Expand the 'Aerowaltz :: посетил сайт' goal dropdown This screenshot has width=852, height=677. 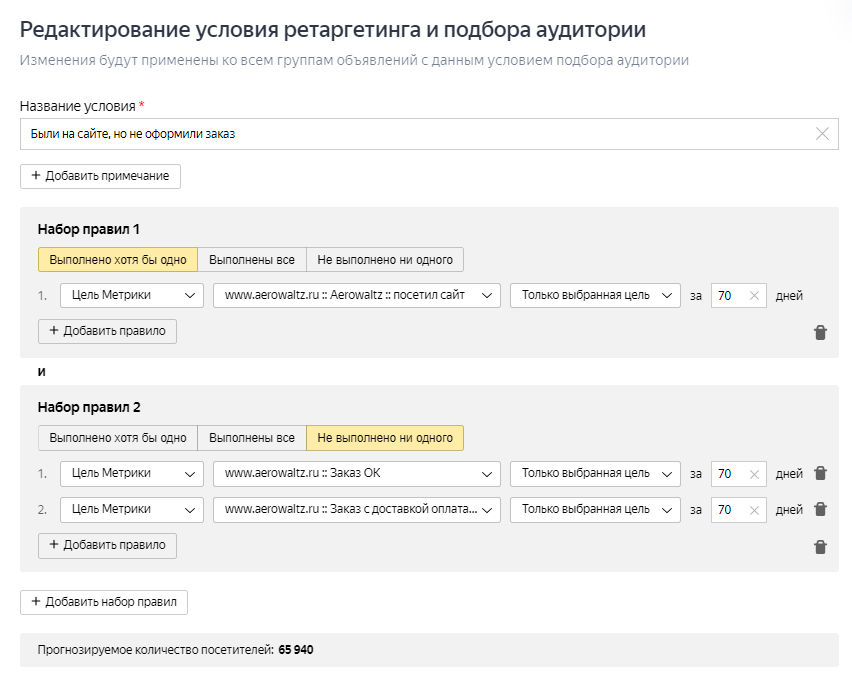[x=356, y=296]
